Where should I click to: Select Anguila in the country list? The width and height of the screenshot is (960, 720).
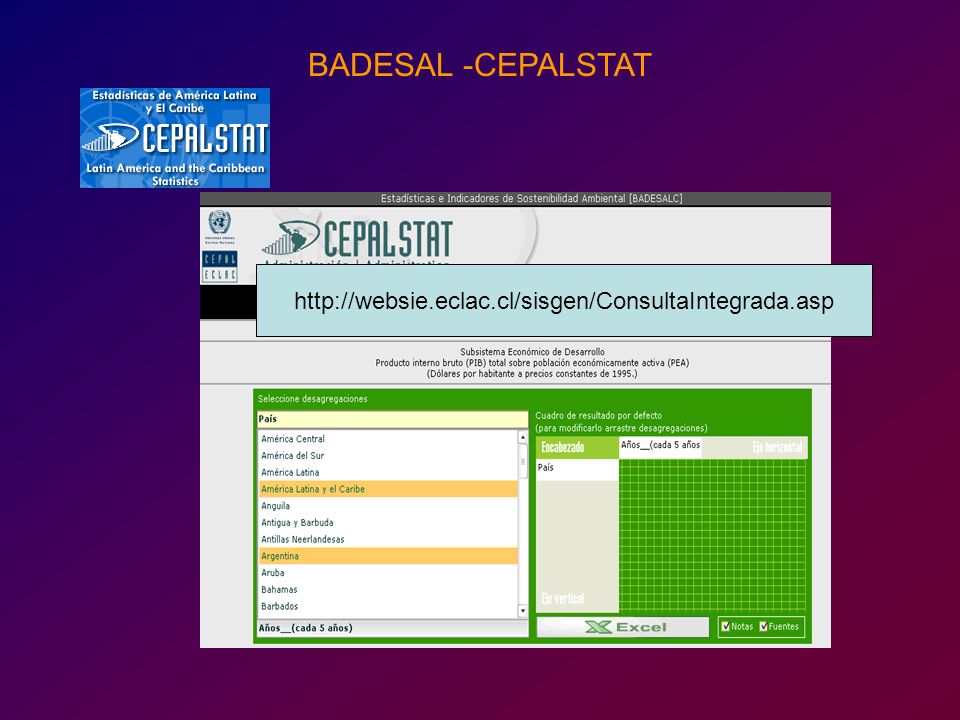[388, 506]
